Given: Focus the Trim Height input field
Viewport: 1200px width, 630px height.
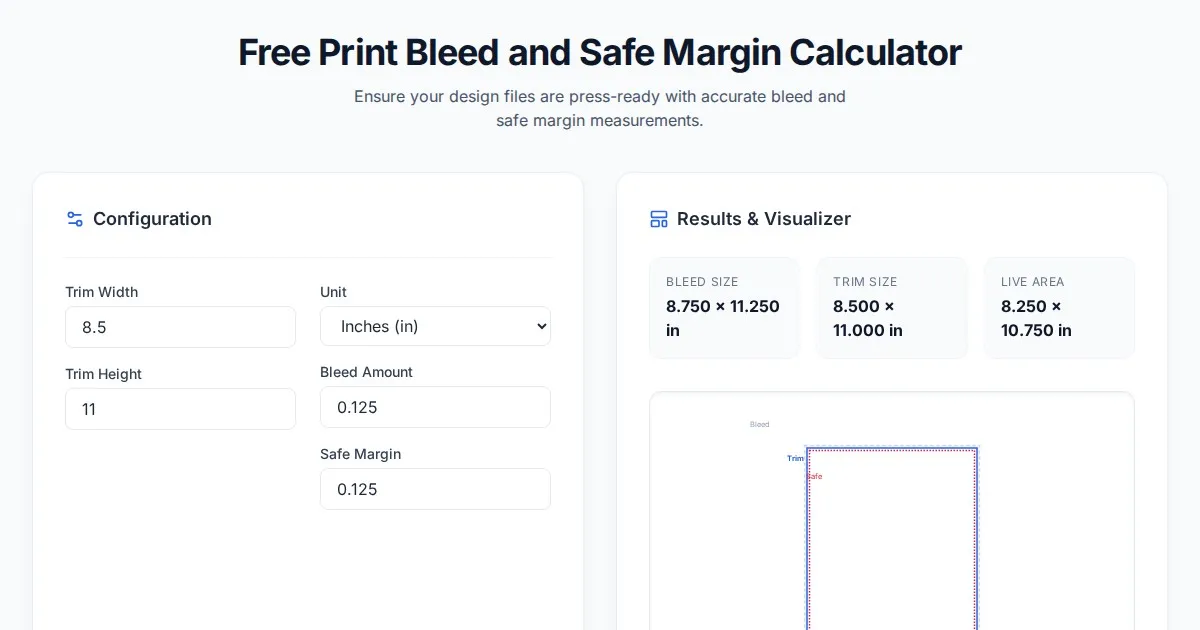Looking at the screenshot, I should click(x=180, y=409).
